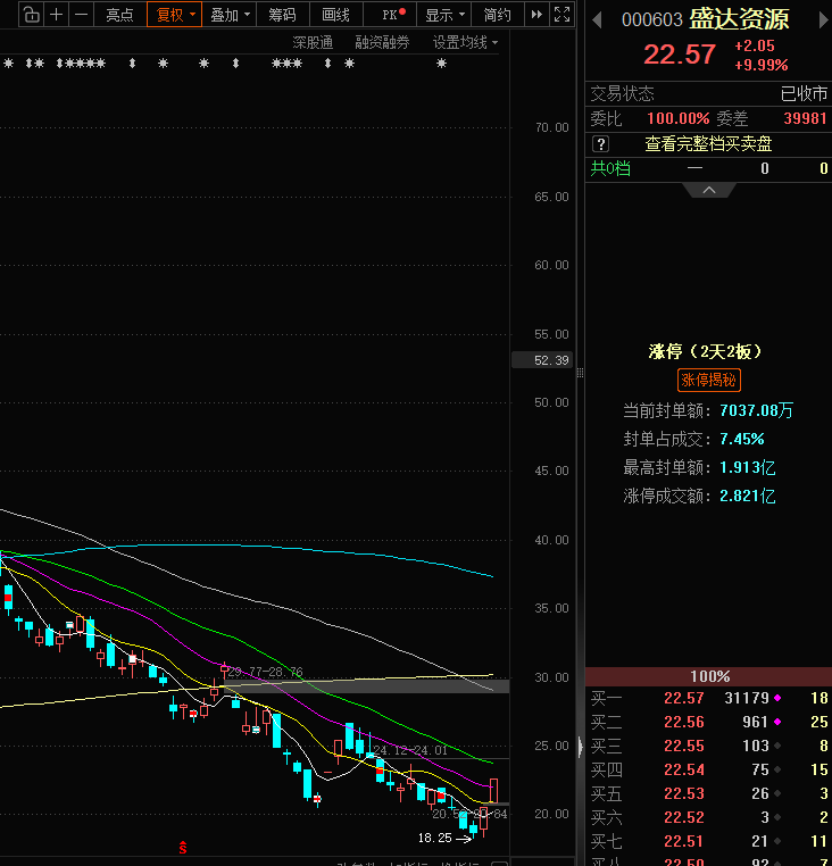Click the stock code 000603

click(652, 20)
